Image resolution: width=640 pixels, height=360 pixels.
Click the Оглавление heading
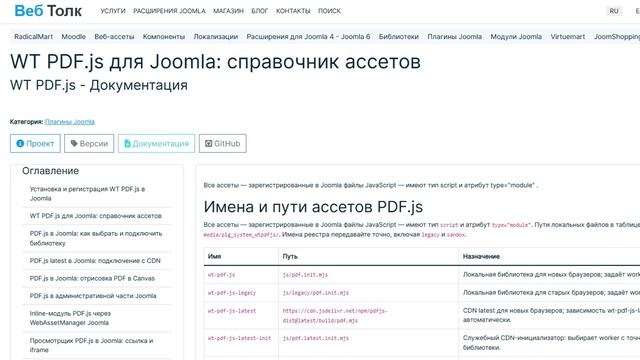click(x=51, y=171)
